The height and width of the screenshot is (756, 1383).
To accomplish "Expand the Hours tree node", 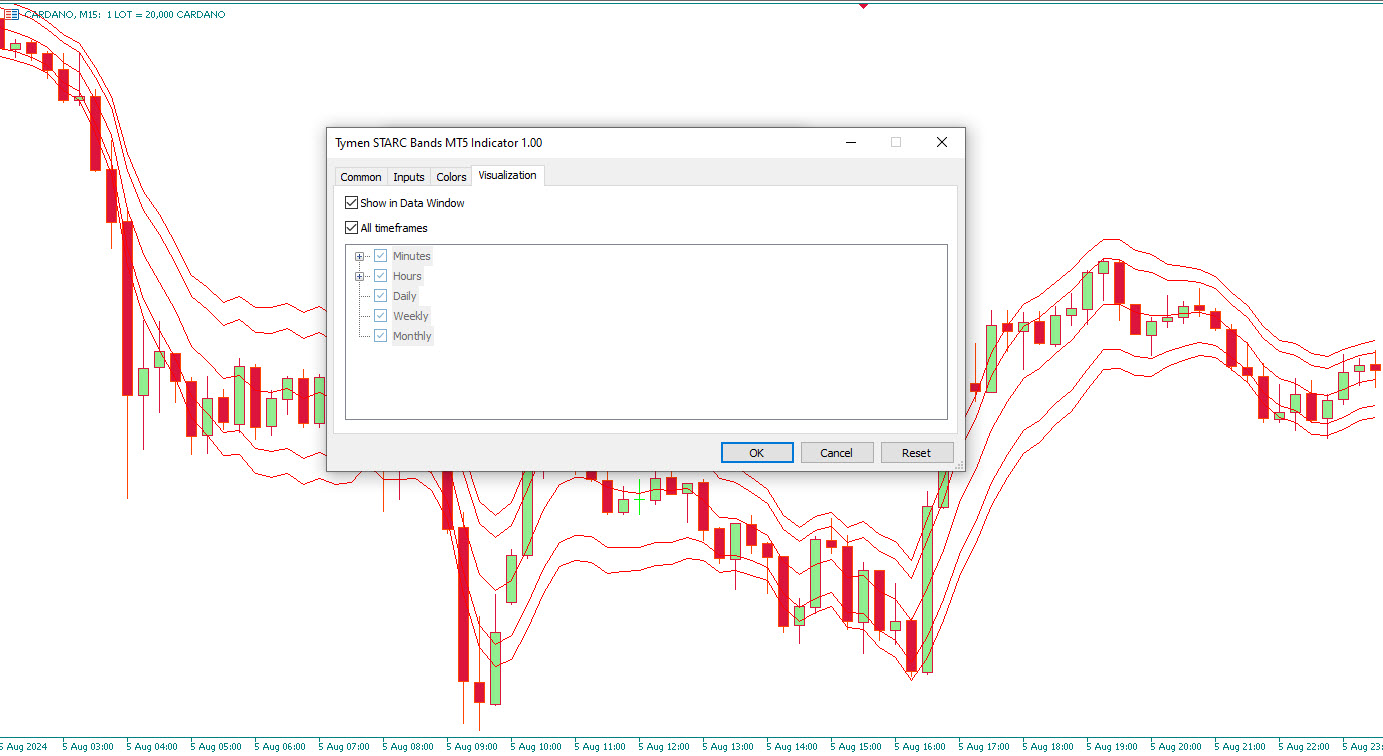I will 360,276.
